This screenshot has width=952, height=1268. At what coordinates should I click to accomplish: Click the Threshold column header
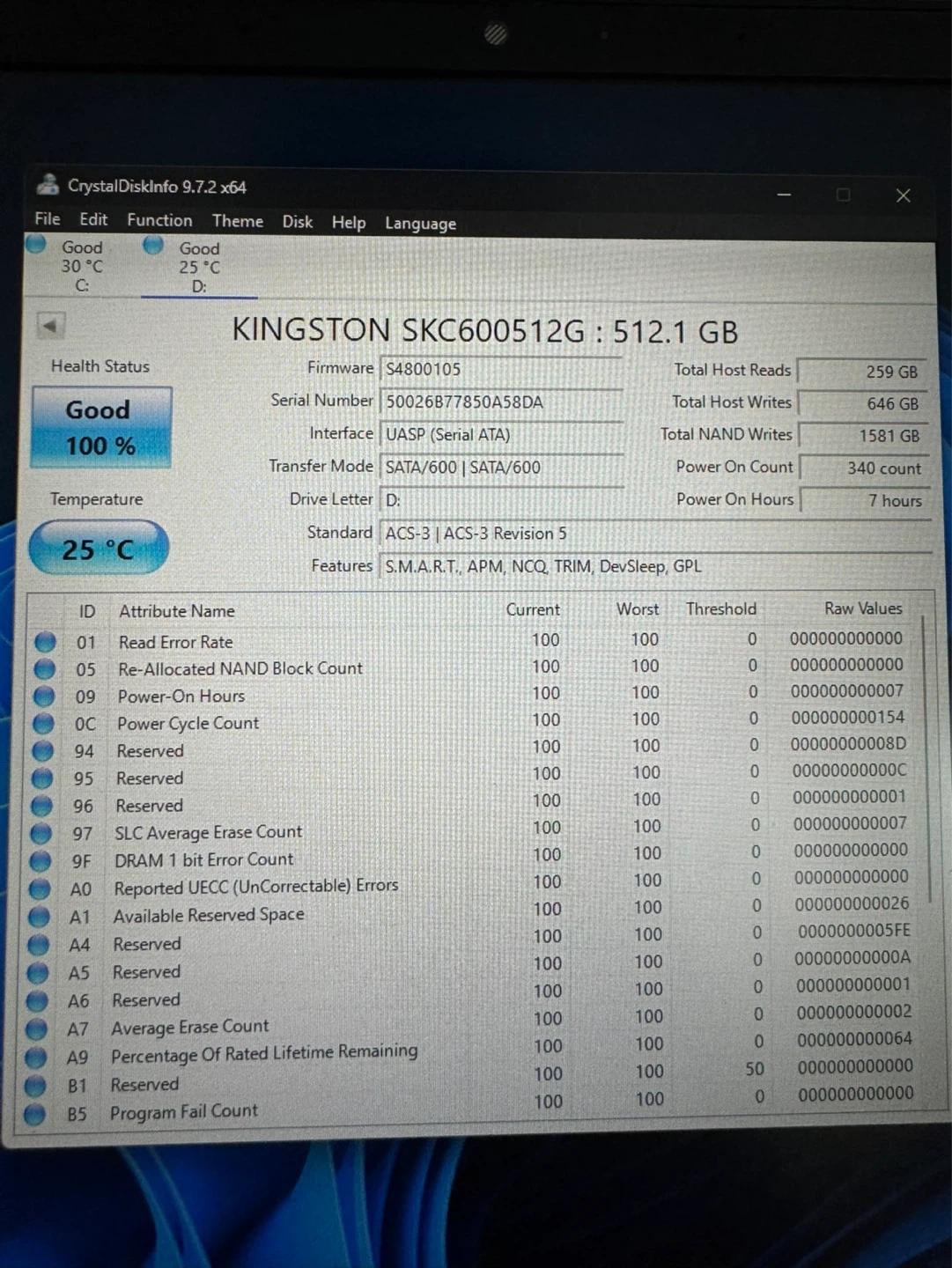(x=721, y=608)
